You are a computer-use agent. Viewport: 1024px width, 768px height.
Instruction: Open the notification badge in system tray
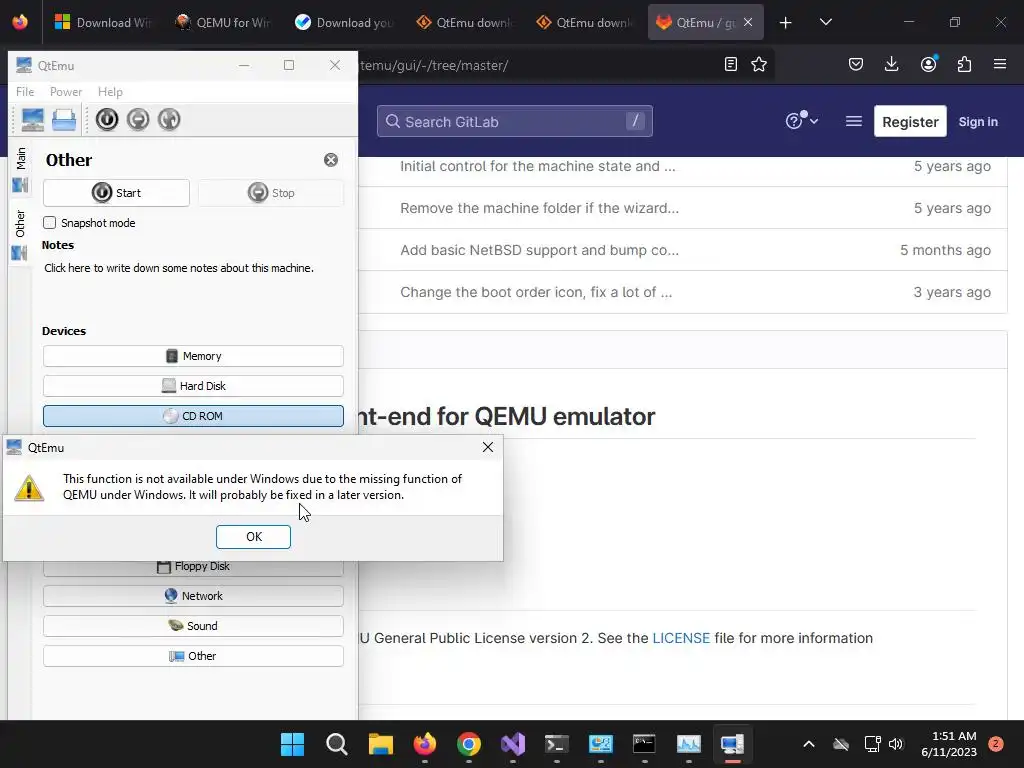(996, 744)
